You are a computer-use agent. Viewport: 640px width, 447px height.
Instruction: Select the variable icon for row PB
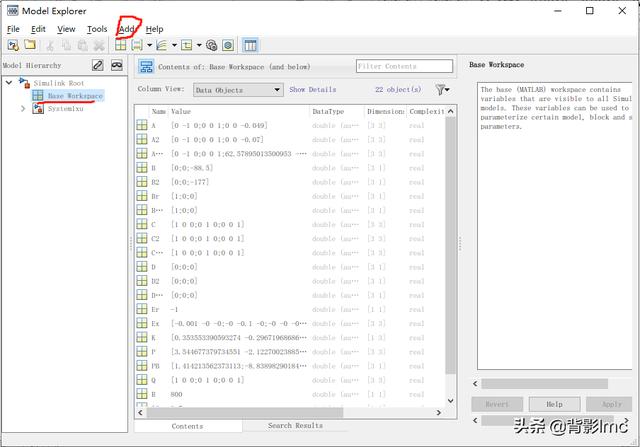142,366
